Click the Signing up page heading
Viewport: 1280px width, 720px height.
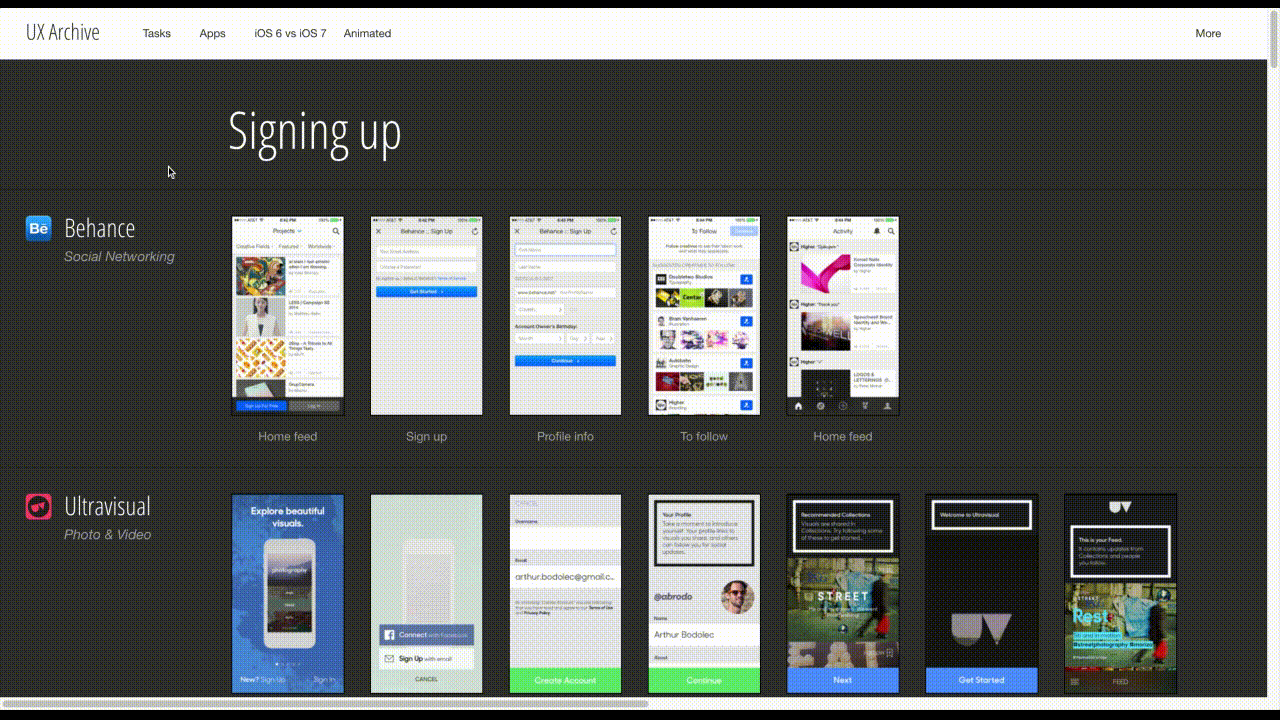(x=315, y=132)
